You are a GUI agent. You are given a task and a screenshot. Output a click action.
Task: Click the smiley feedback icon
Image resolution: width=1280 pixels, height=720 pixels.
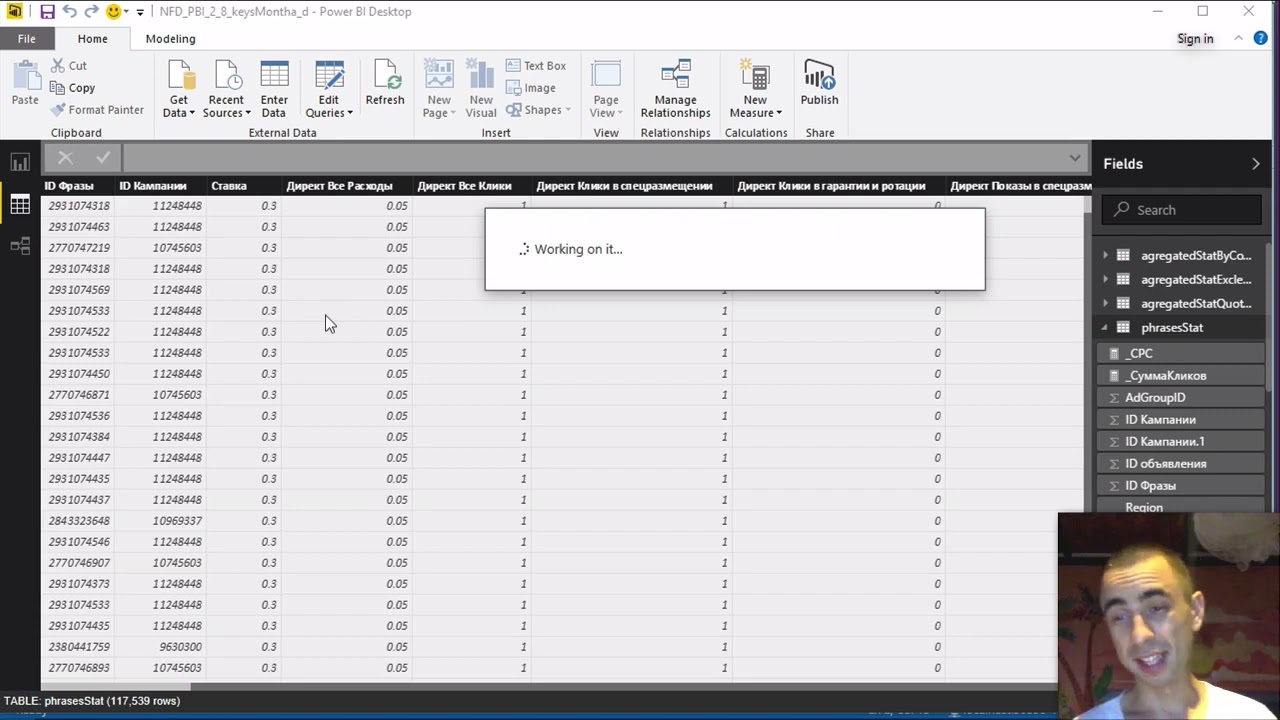[x=113, y=12]
